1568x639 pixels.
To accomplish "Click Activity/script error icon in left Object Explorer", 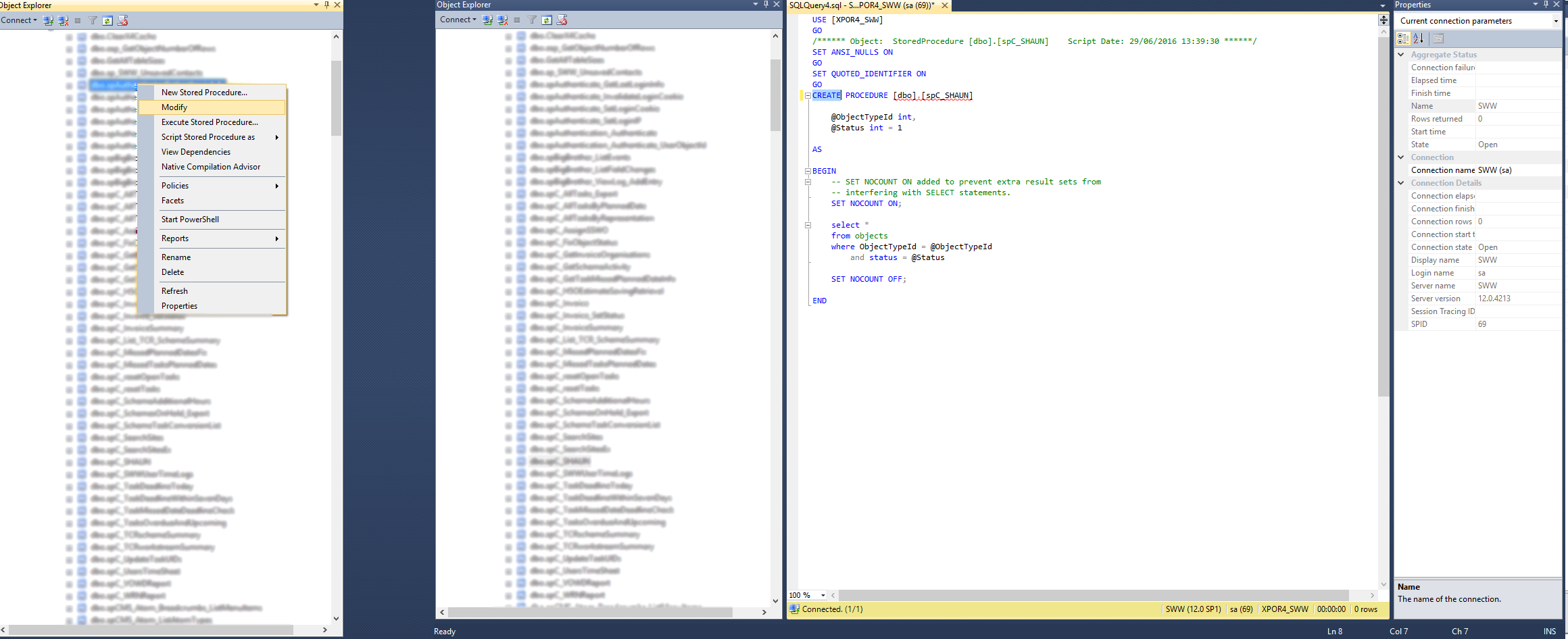I will tap(122, 20).
